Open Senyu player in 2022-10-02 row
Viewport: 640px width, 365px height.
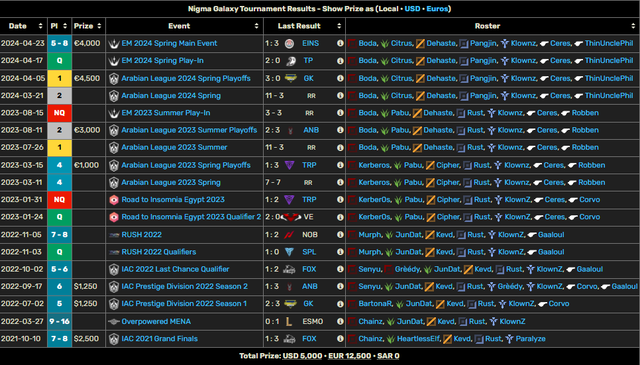[x=370, y=269]
